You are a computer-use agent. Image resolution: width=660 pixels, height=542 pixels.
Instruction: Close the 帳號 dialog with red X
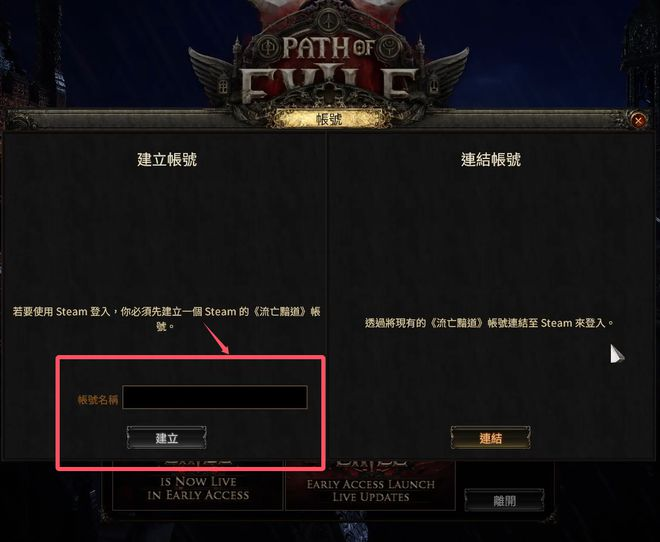pos(639,121)
